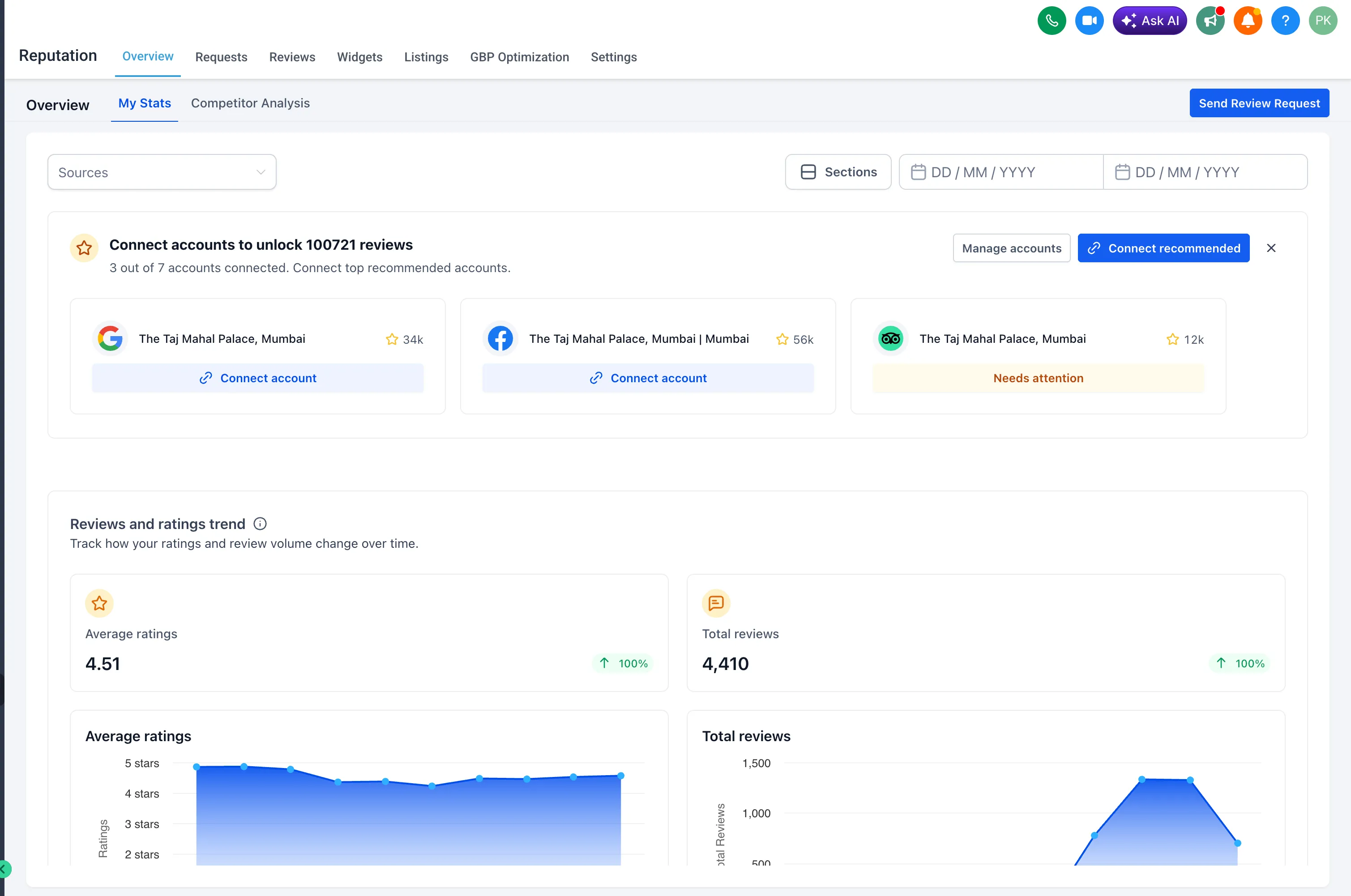Go to the Requests tab
Viewport: 1351px width, 896px height.
(x=221, y=57)
